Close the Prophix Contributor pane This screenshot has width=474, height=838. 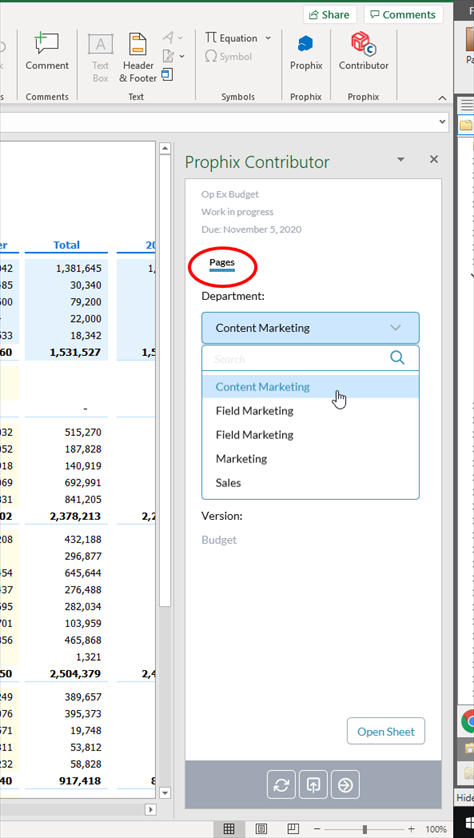pyautogui.click(x=434, y=159)
